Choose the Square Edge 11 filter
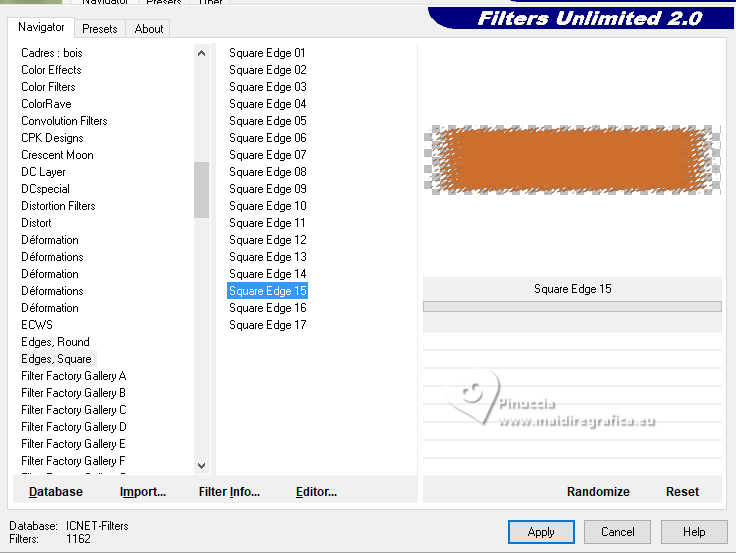Image resolution: width=736 pixels, height=553 pixels. pos(267,223)
